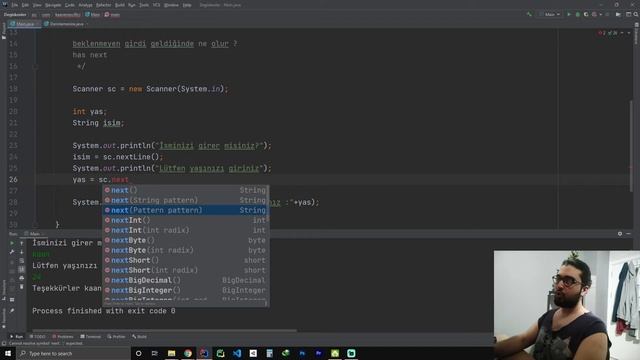
Task: Open the Edit menu
Action: tap(25, 5)
